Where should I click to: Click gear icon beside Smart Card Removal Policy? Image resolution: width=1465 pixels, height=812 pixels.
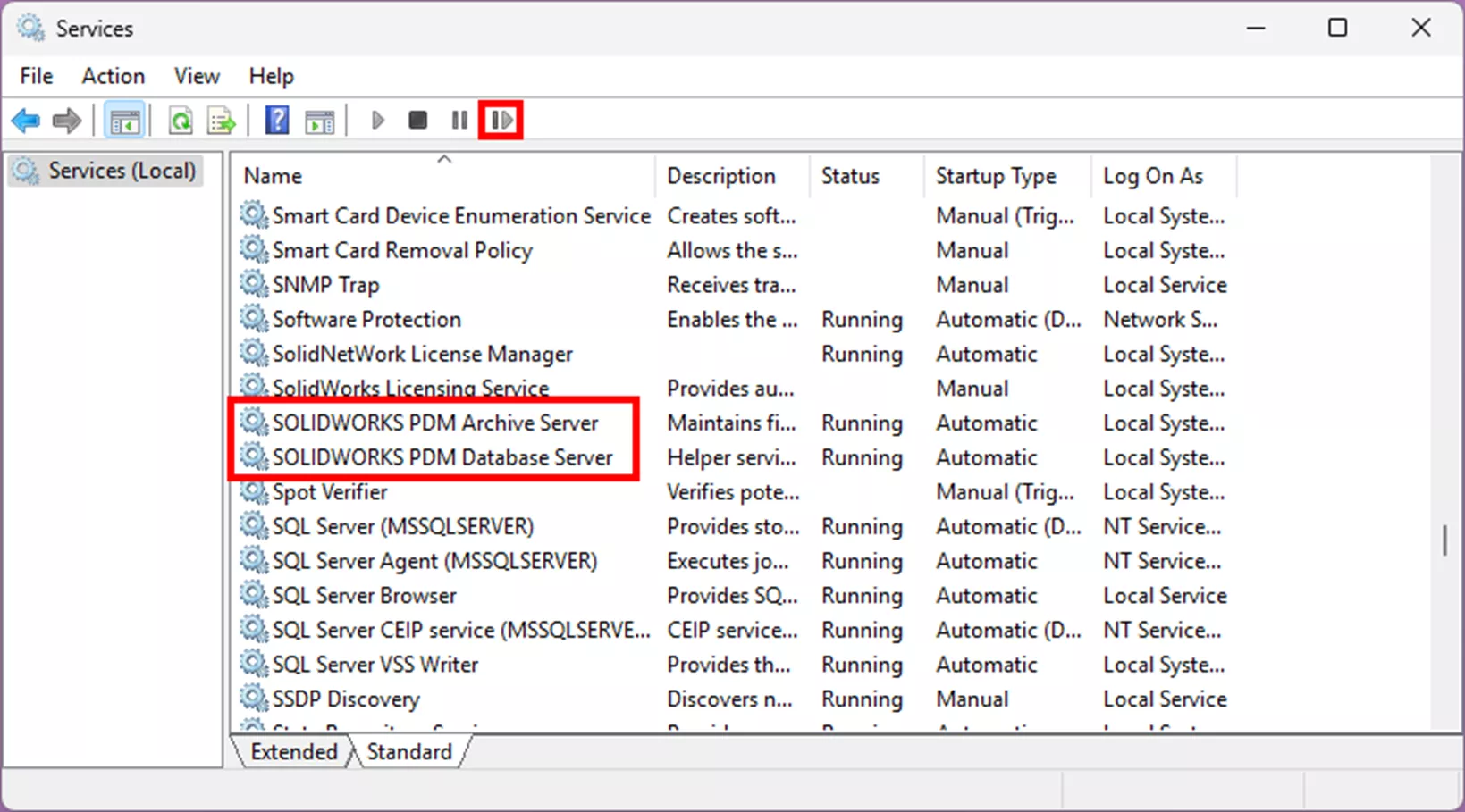point(254,250)
